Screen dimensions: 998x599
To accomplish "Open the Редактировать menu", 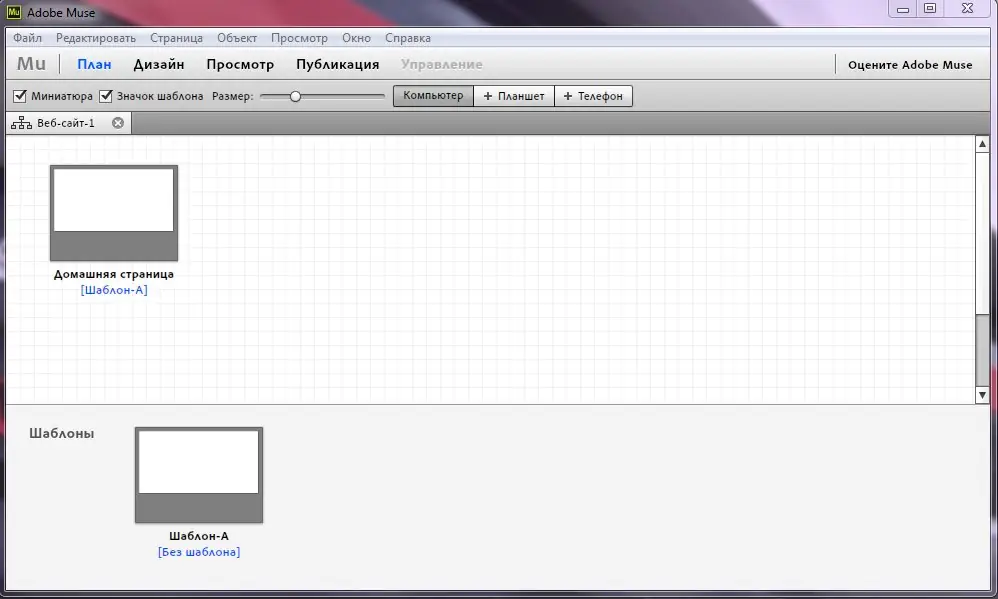I will pos(96,38).
